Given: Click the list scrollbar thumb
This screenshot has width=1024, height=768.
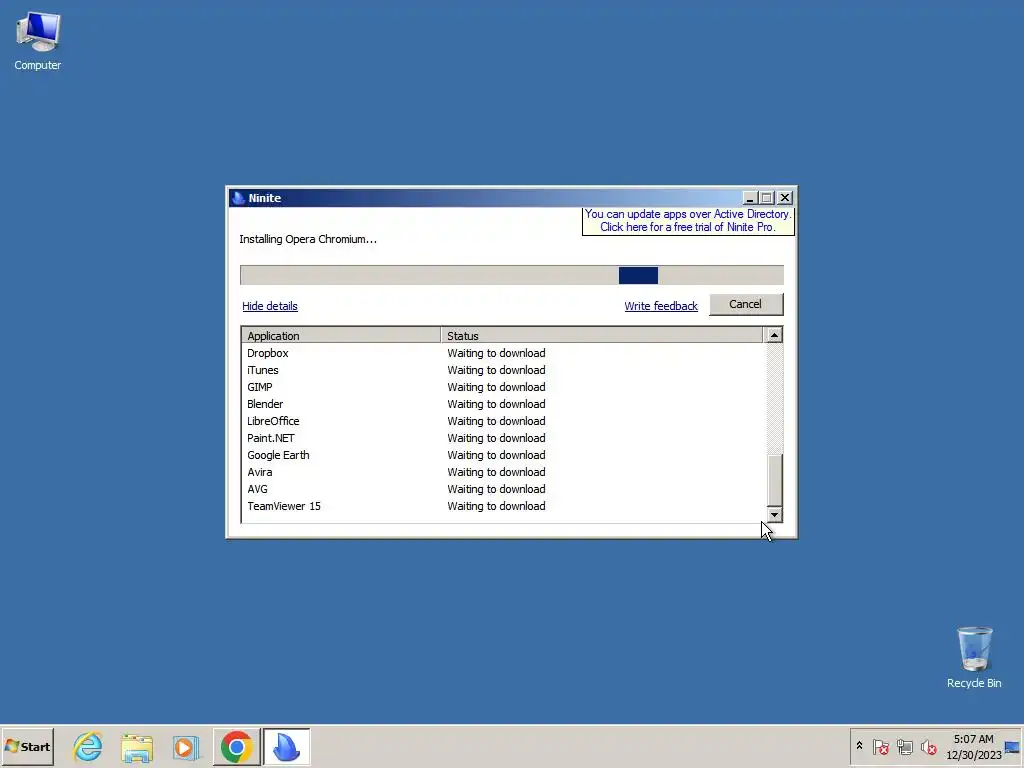Looking at the screenshot, I should [x=774, y=480].
